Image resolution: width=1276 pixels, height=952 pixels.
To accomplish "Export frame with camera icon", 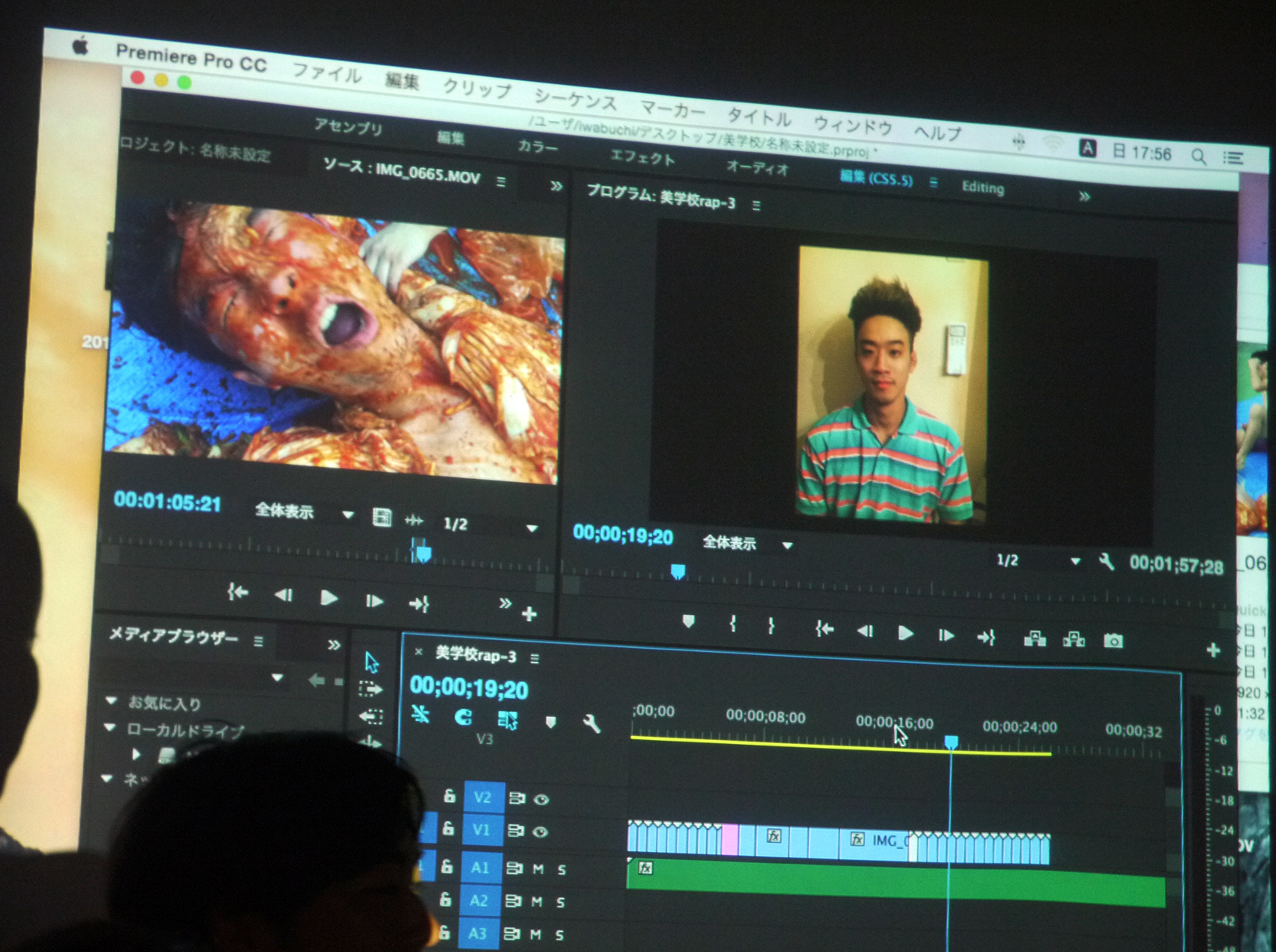I will 1113,641.
